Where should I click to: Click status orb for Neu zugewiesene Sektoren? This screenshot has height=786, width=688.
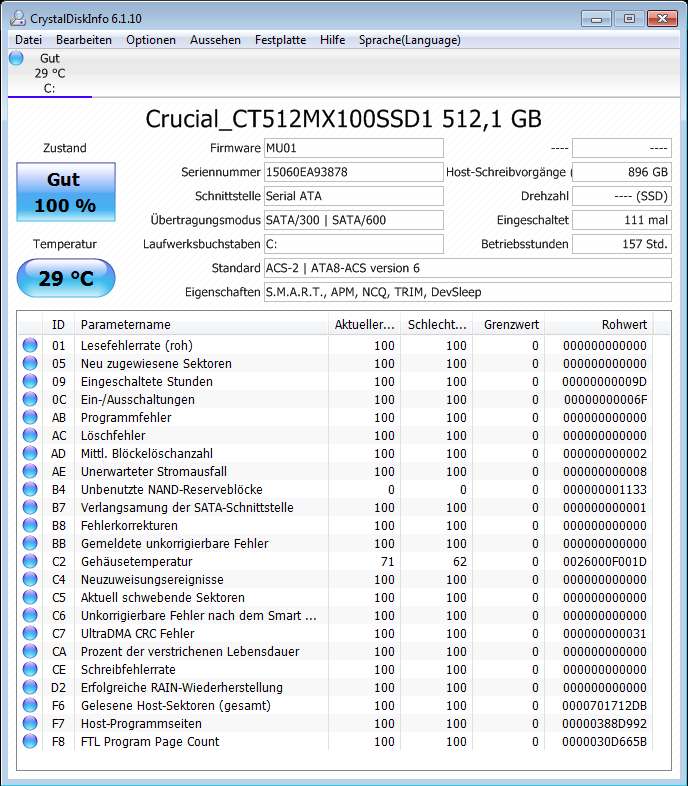[x=30, y=363]
